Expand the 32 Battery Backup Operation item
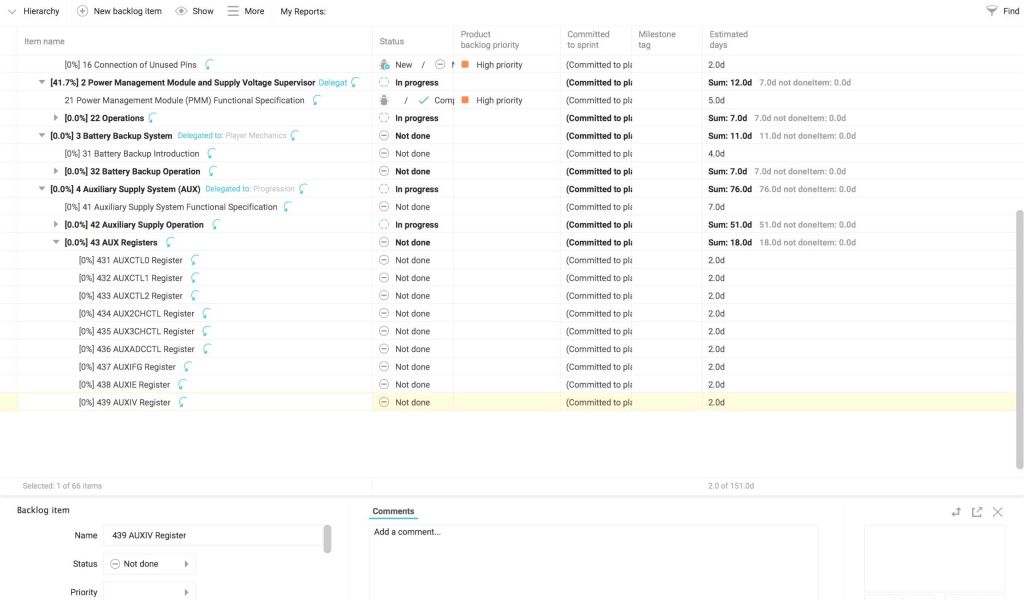Image resolution: width=1024 pixels, height=600 pixels. (x=56, y=172)
